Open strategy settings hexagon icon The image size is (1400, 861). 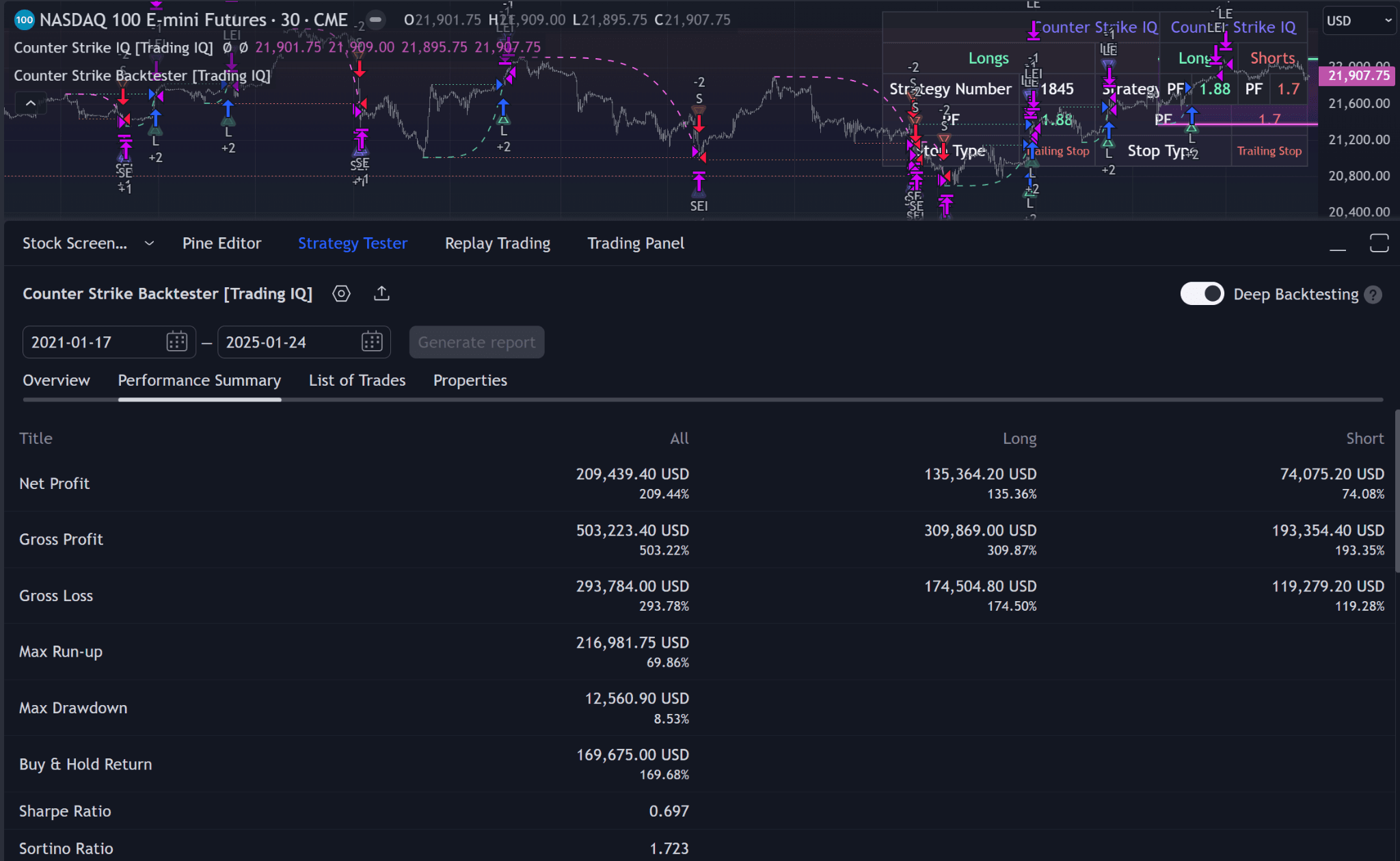coord(341,293)
